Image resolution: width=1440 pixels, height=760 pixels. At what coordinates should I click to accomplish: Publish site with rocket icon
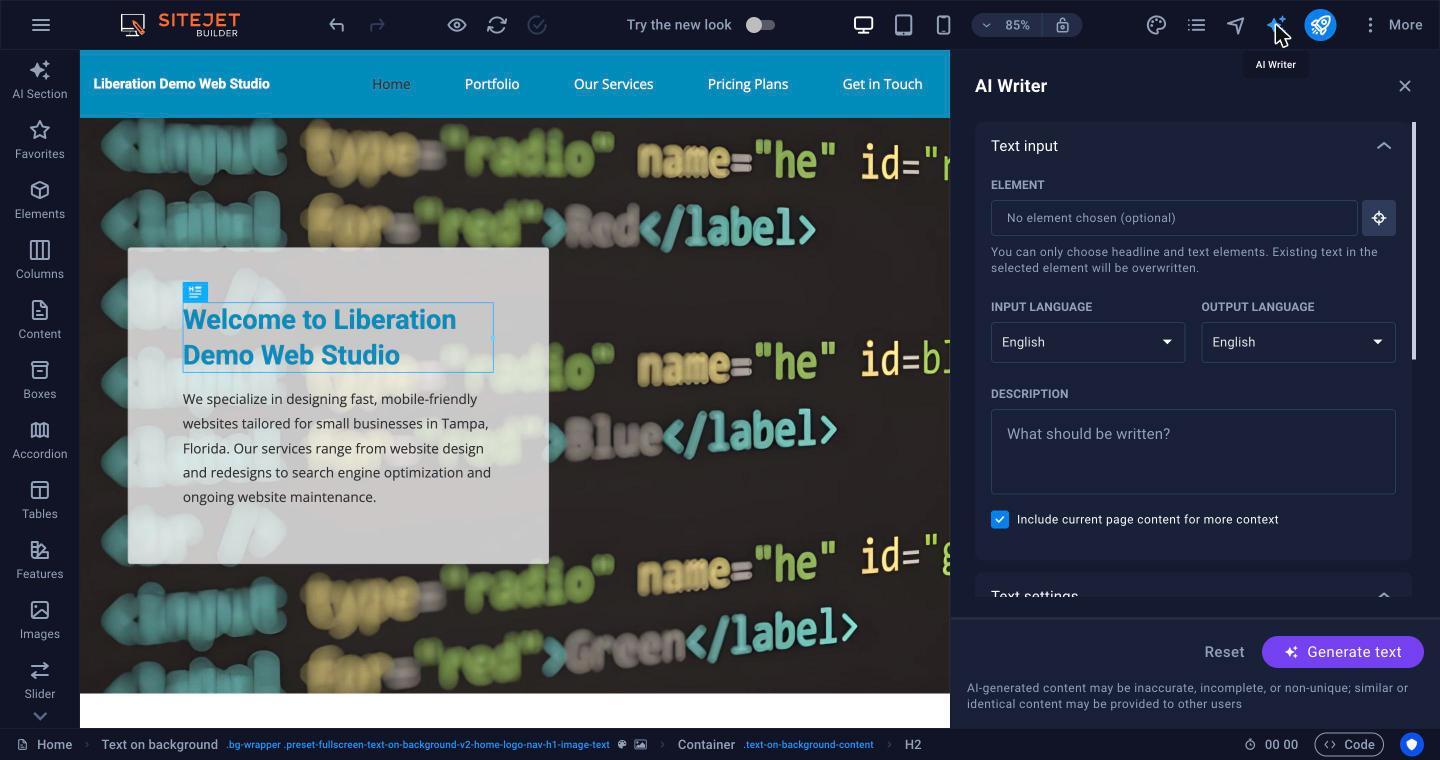[1320, 25]
